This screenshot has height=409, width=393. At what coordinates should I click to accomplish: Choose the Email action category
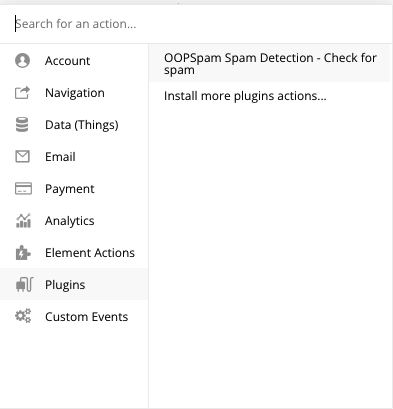point(74,157)
